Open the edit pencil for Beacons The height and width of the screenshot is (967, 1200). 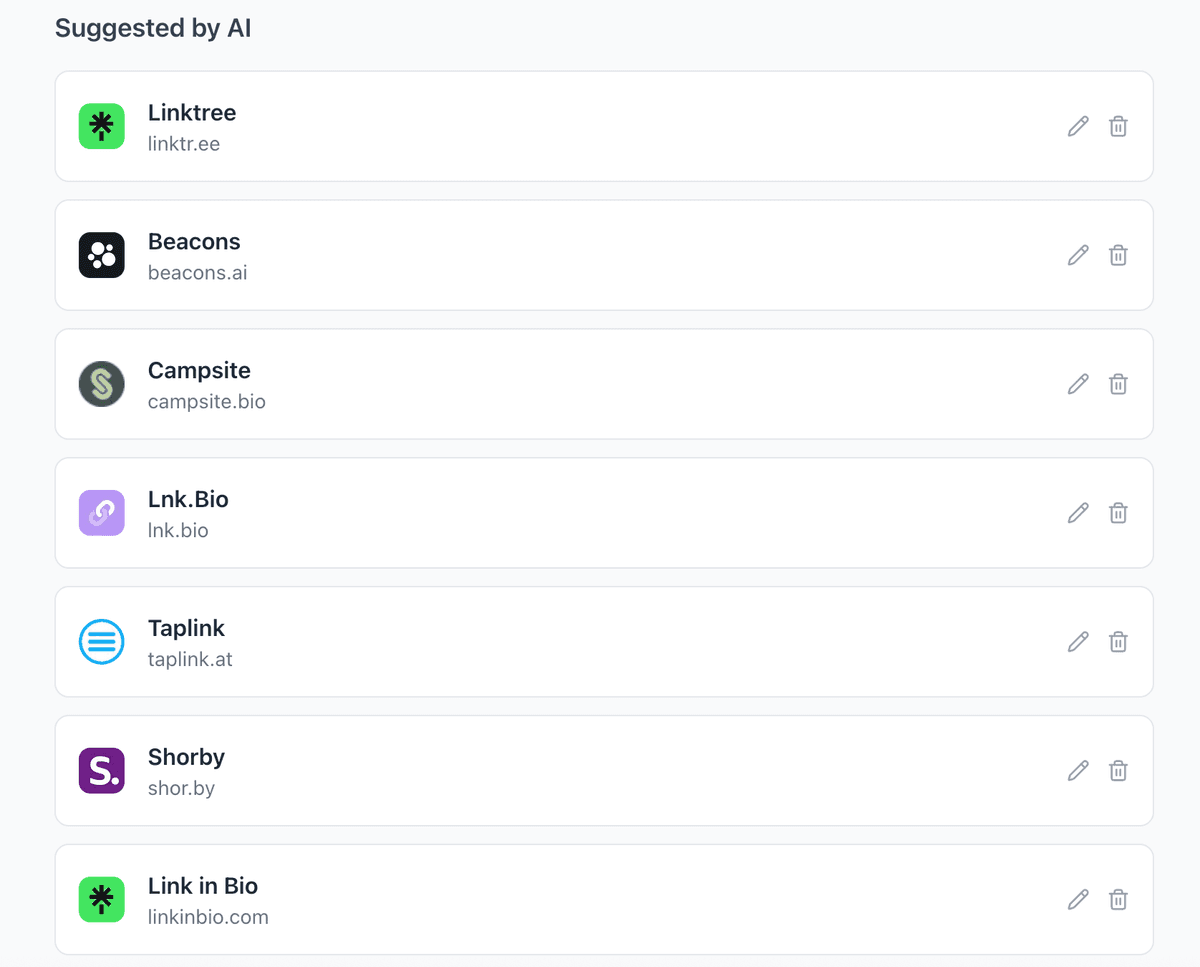click(1077, 255)
